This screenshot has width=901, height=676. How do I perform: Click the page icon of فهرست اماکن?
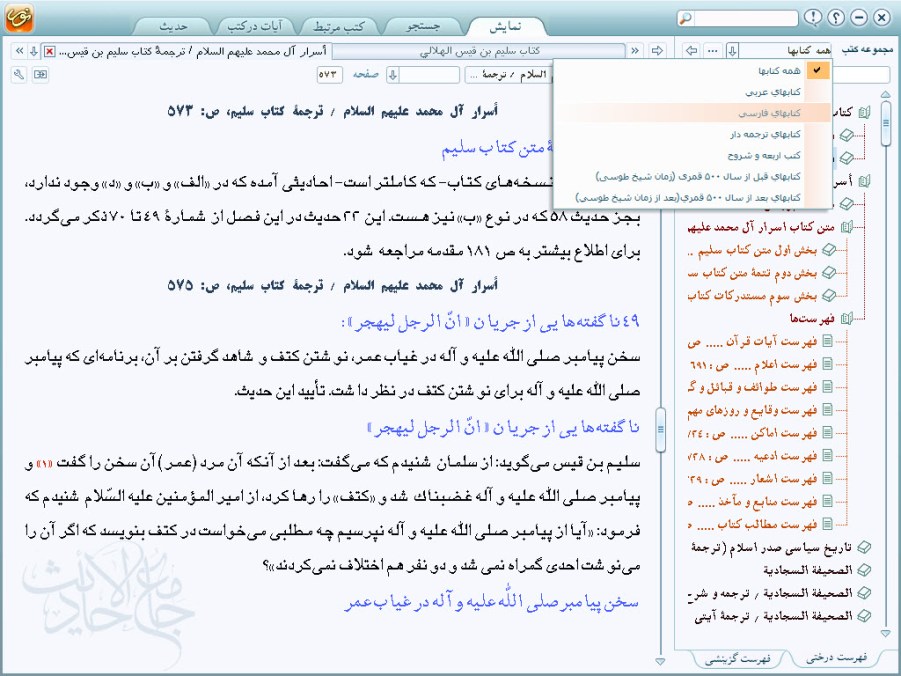[x=827, y=432]
